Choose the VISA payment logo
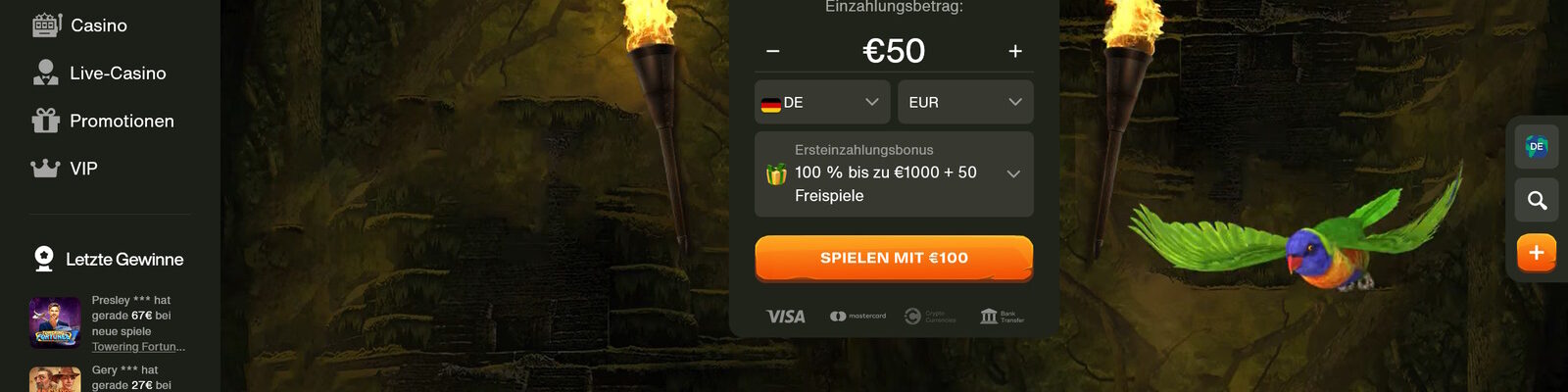Screen dimensions: 1568x392 coord(786,317)
